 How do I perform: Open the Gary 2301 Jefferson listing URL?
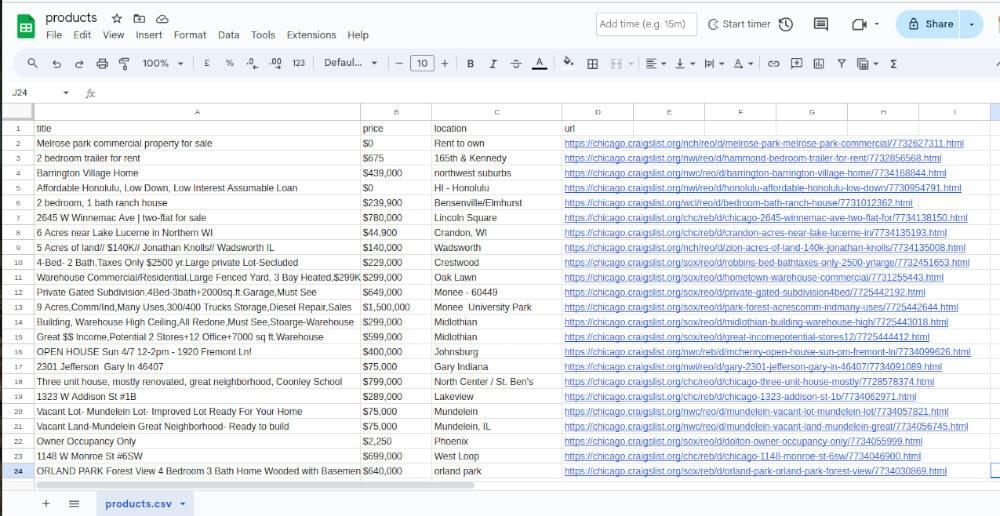click(x=753, y=367)
